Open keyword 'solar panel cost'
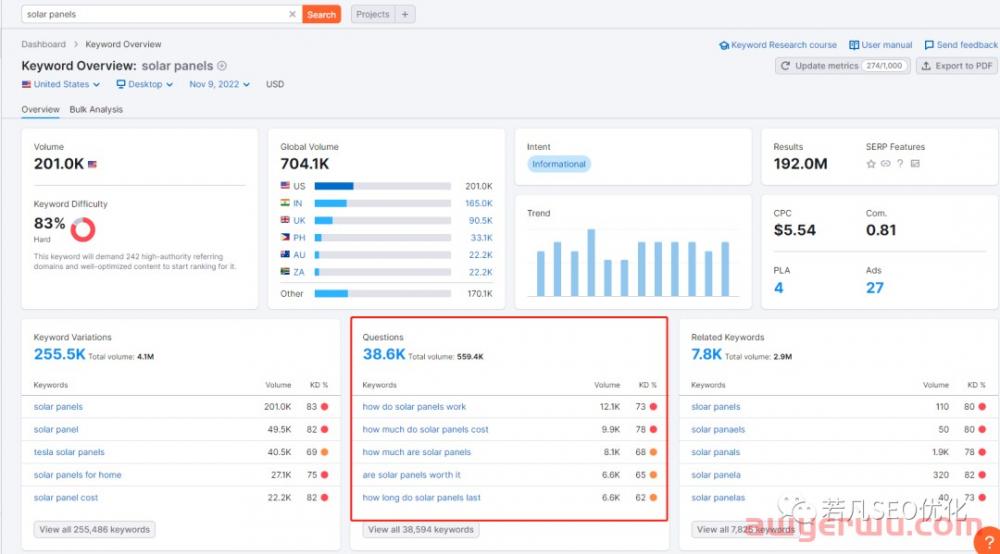 pos(66,498)
